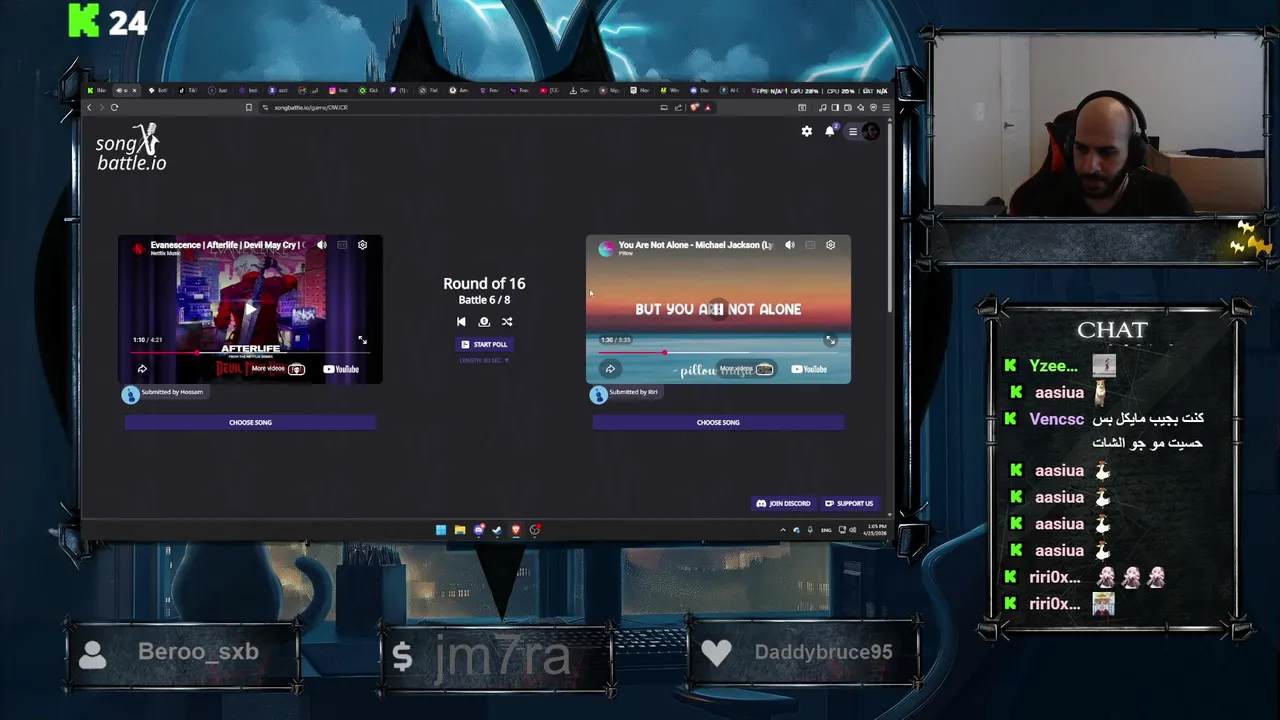1280x720 pixels.
Task: Mute the Evanescence Afterlife video
Action: [322, 245]
